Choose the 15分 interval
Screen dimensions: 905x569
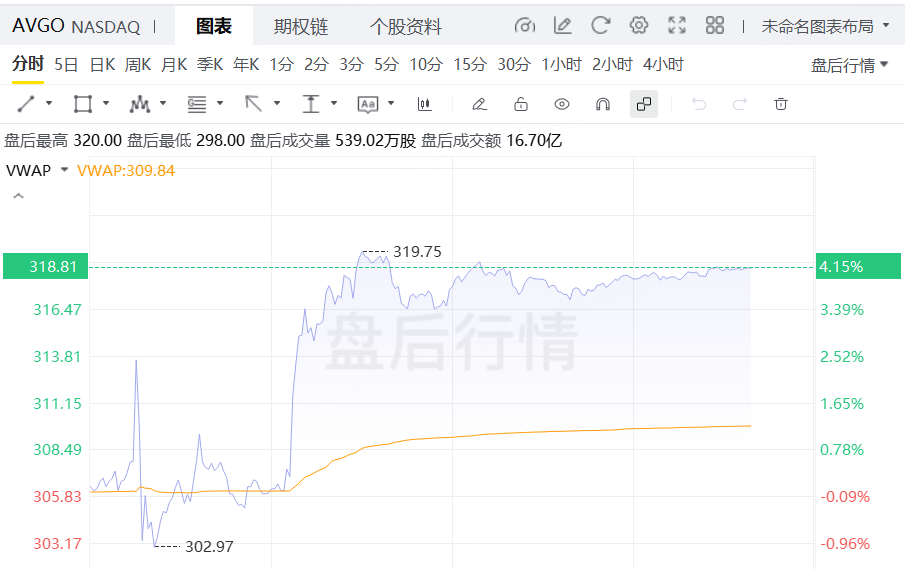469,65
